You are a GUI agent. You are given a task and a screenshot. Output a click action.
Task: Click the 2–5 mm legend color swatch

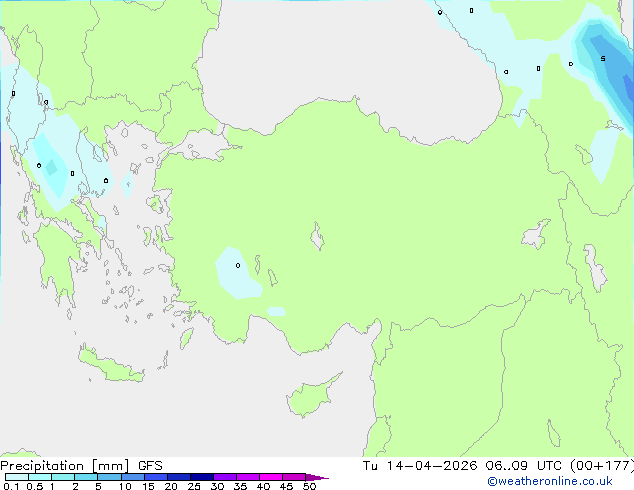(86, 477)
